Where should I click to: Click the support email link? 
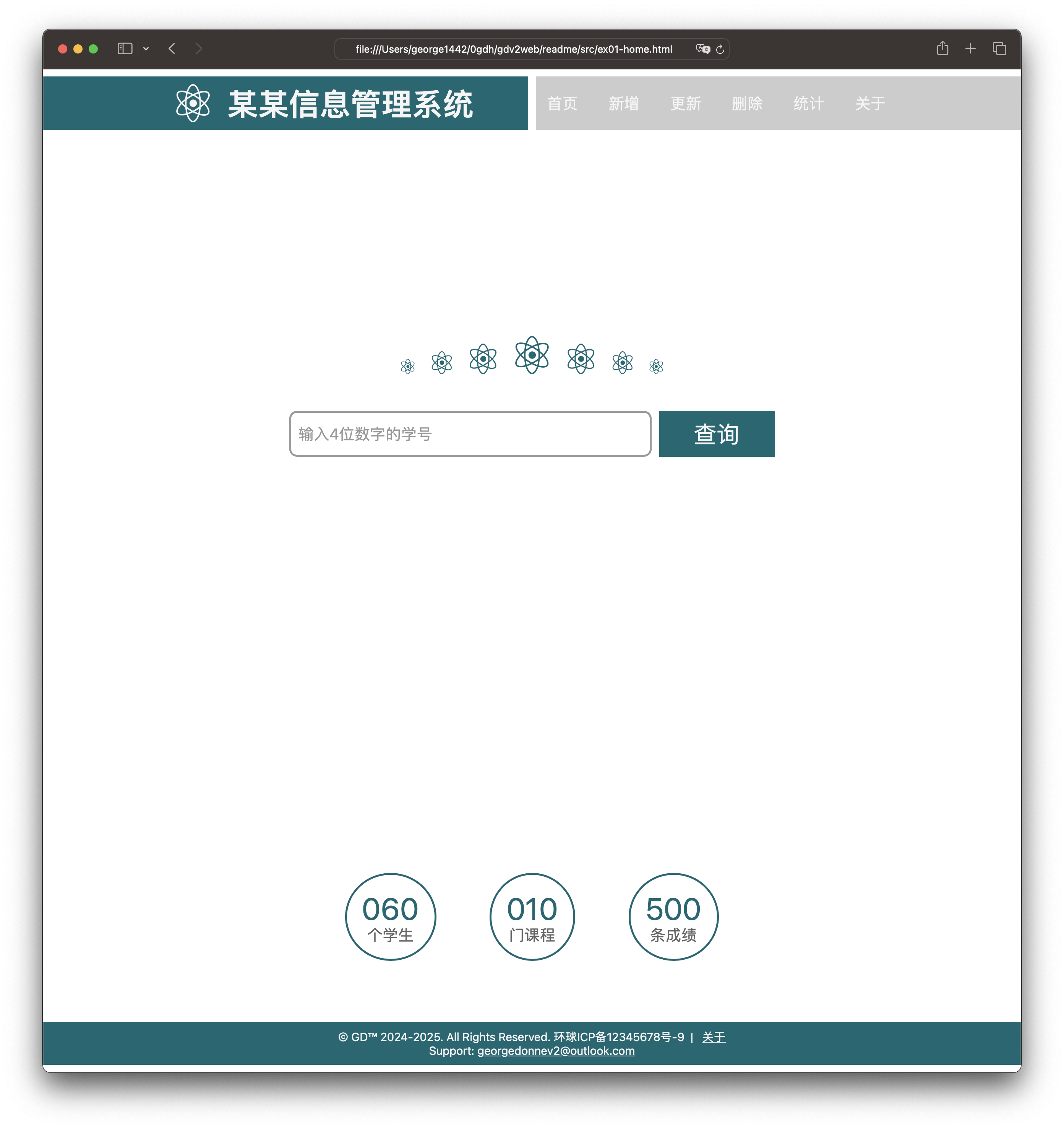pyautogui.click(x=556, y=1051)
